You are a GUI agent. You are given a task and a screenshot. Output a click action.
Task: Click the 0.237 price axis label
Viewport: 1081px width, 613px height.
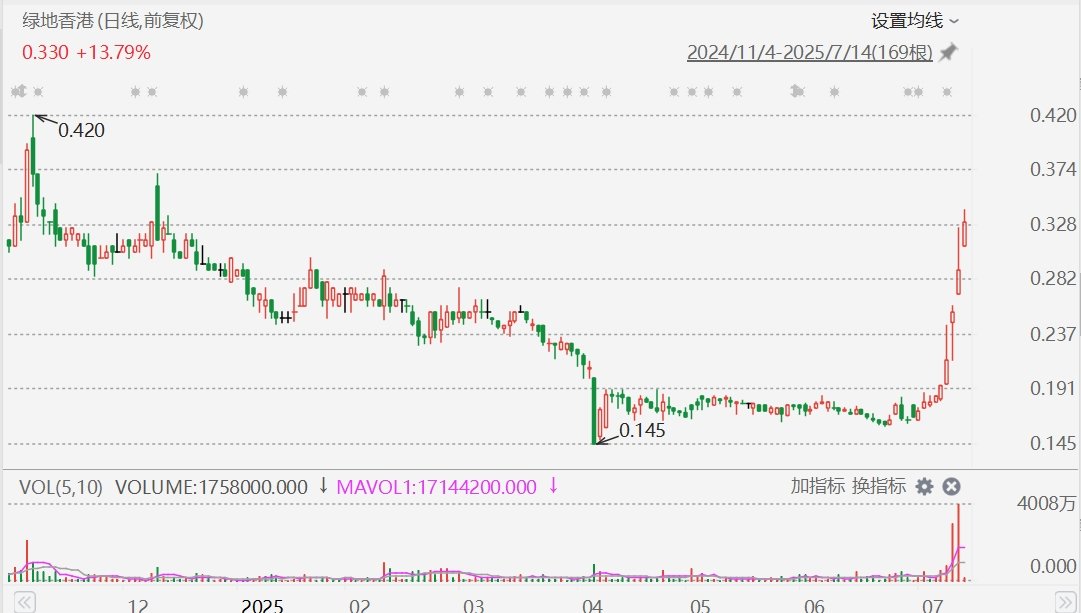[x=1053, y=334]
